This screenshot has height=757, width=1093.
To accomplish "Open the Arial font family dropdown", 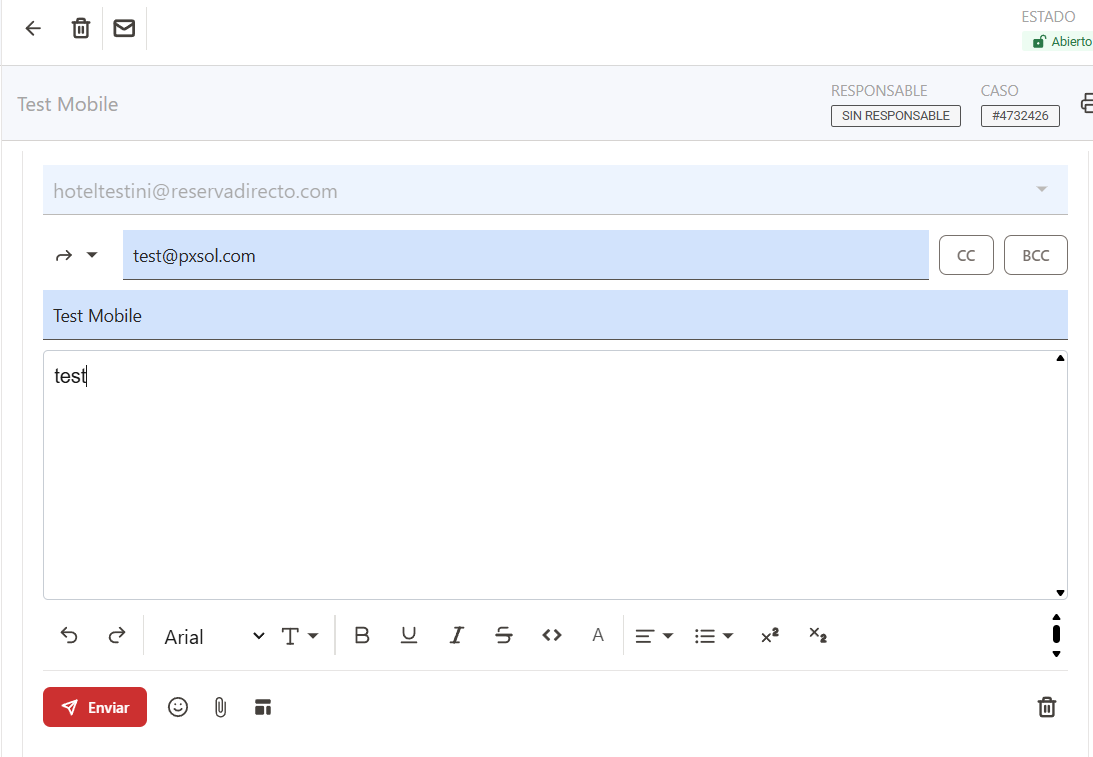I will click(x=214, y=636).
